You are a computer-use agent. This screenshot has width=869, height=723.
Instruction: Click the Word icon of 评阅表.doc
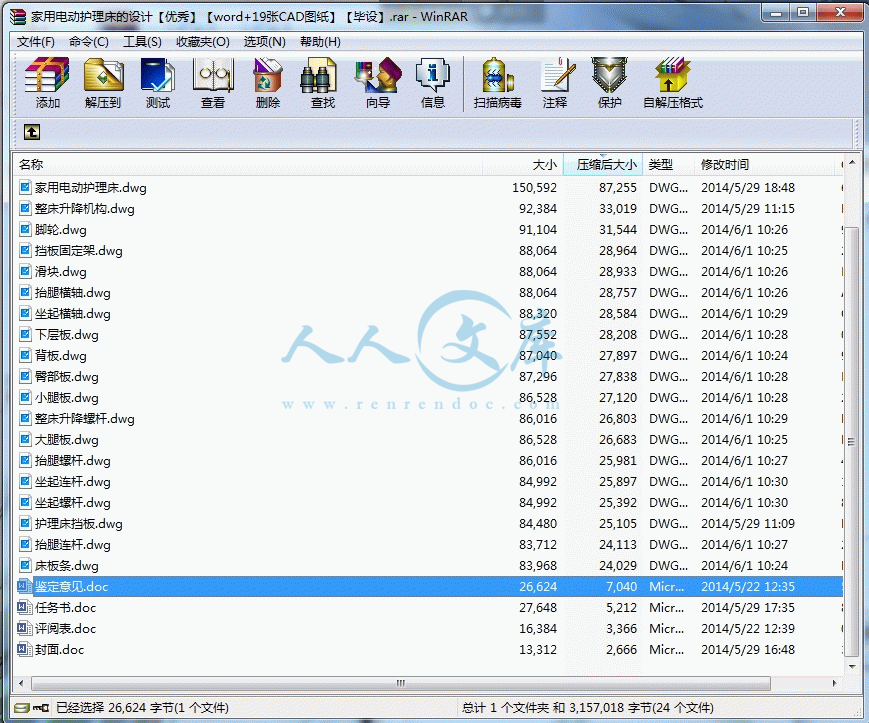(24, 628)
